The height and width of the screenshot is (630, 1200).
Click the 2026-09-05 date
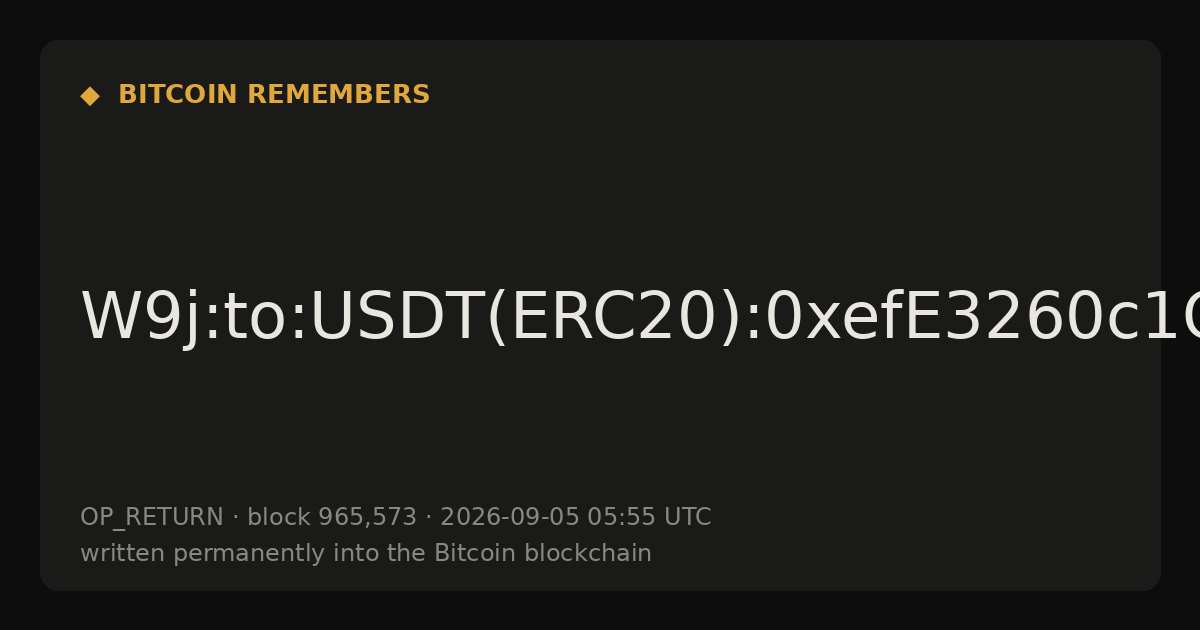510,518
